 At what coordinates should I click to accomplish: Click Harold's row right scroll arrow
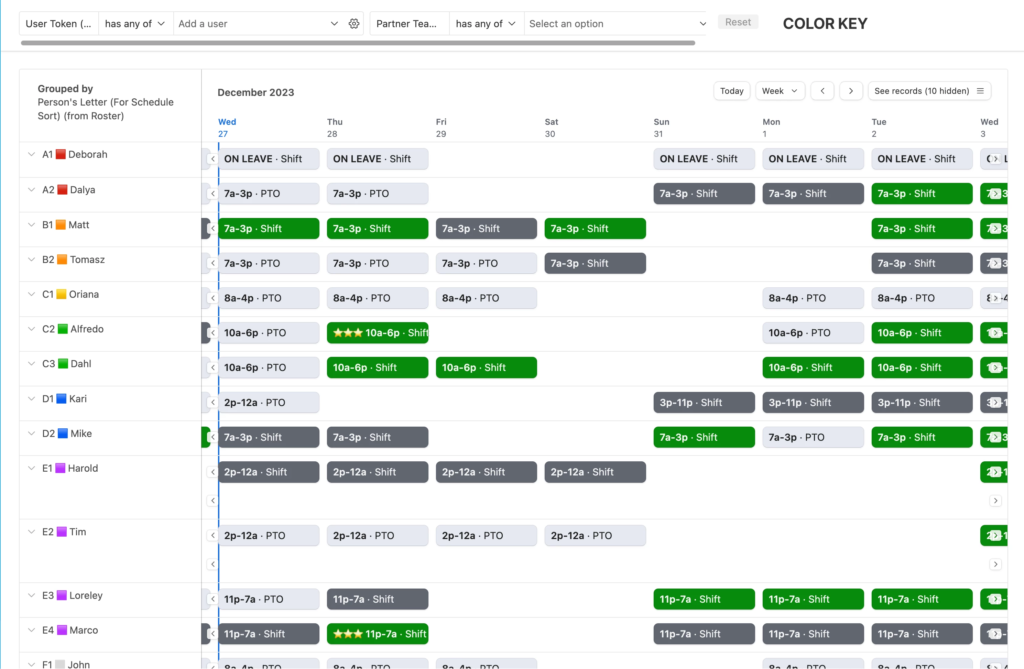[x=995, y=500]
